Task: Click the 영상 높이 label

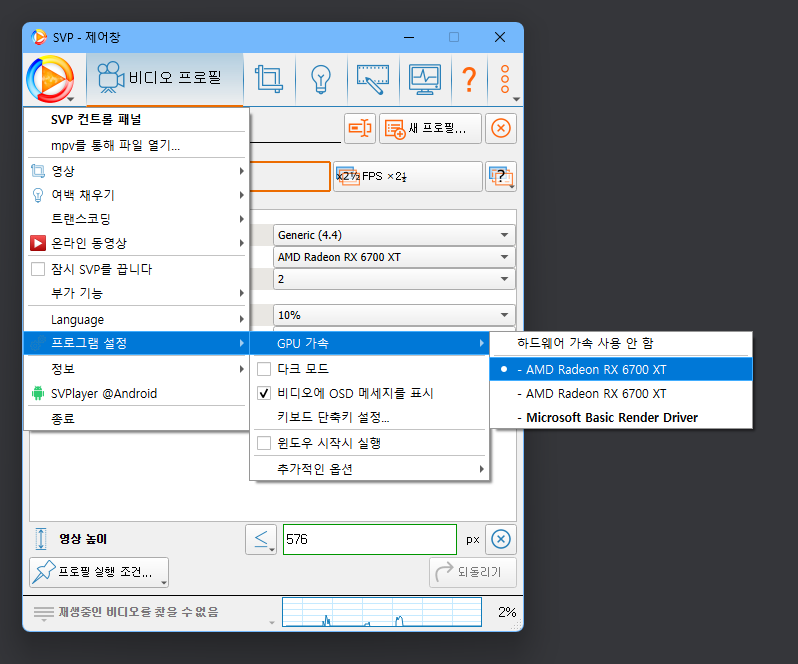Action: (83, 539)
